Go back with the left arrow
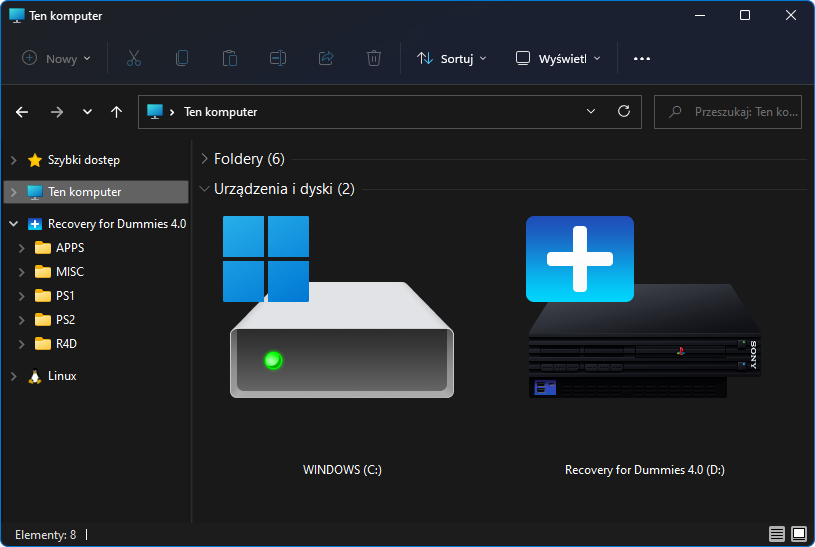The image size is (815, 547). tap(22, 112)
